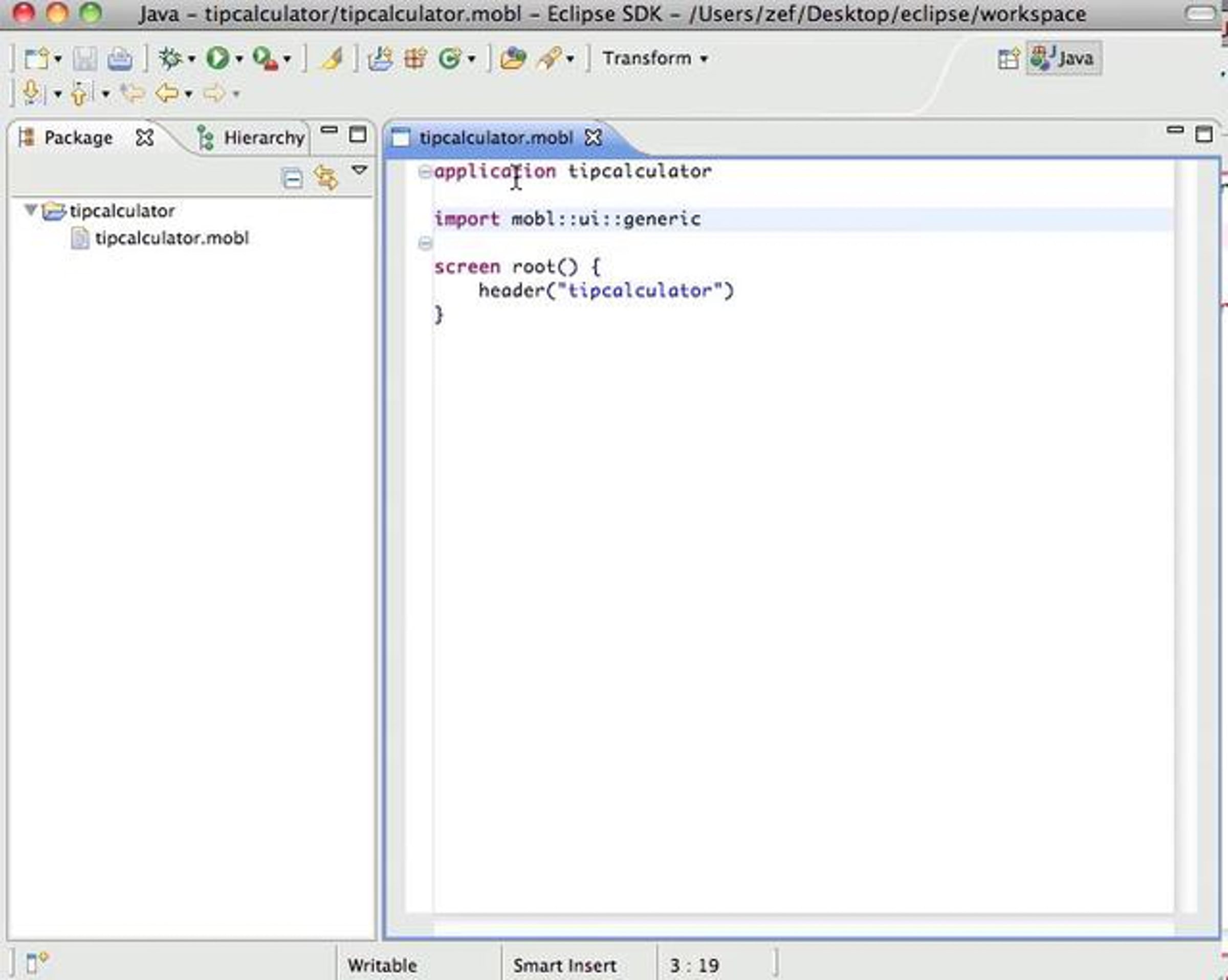Open the Transform menu button
This screenshot has height=980, width=1228.
[655, 58]
